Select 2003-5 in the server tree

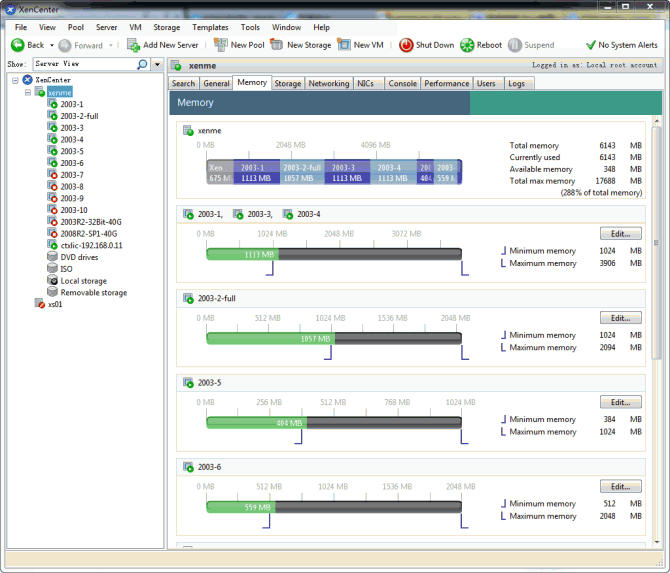[x=72, y=151]
